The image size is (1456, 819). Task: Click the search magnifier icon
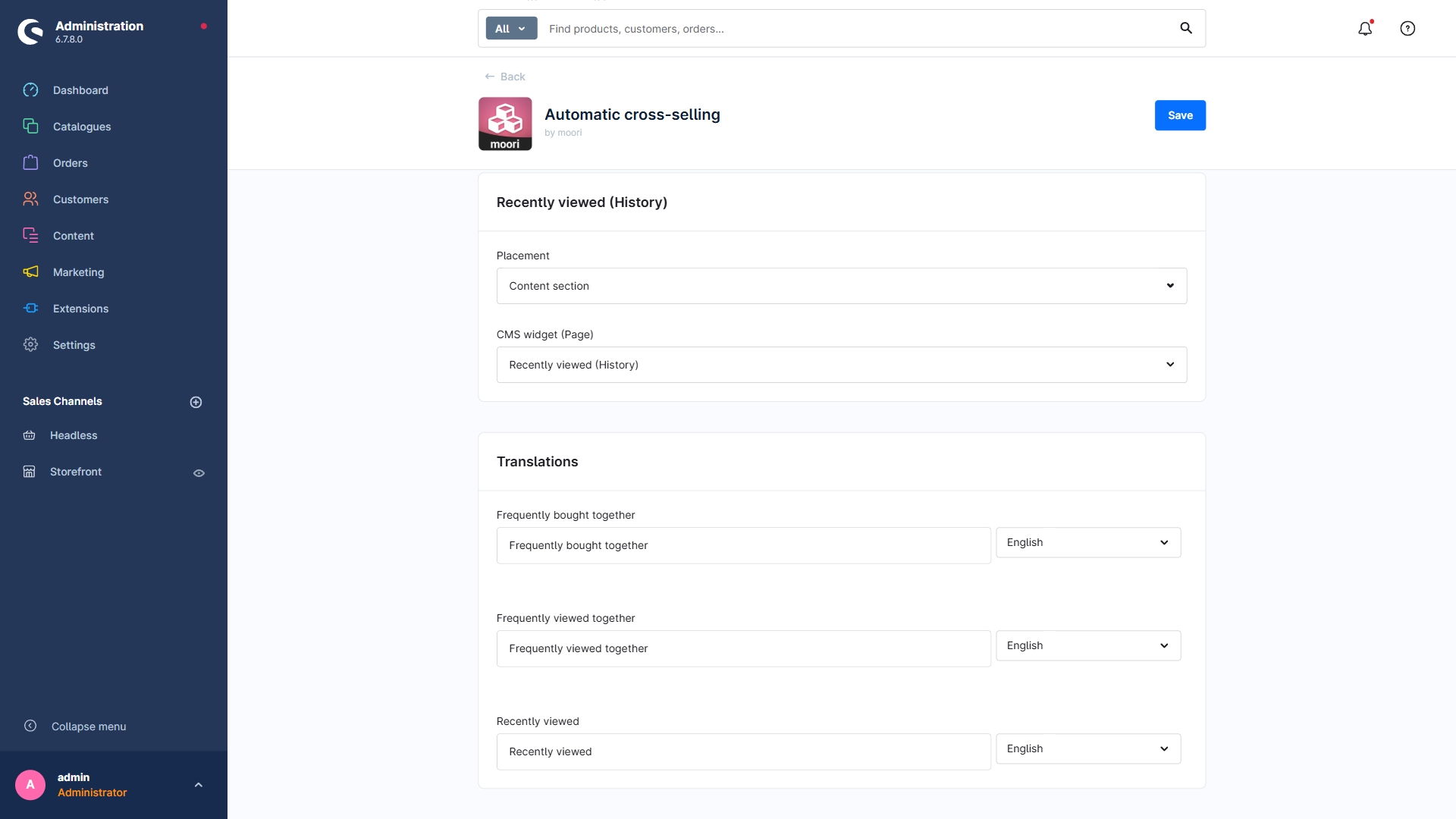[1187, 27]
